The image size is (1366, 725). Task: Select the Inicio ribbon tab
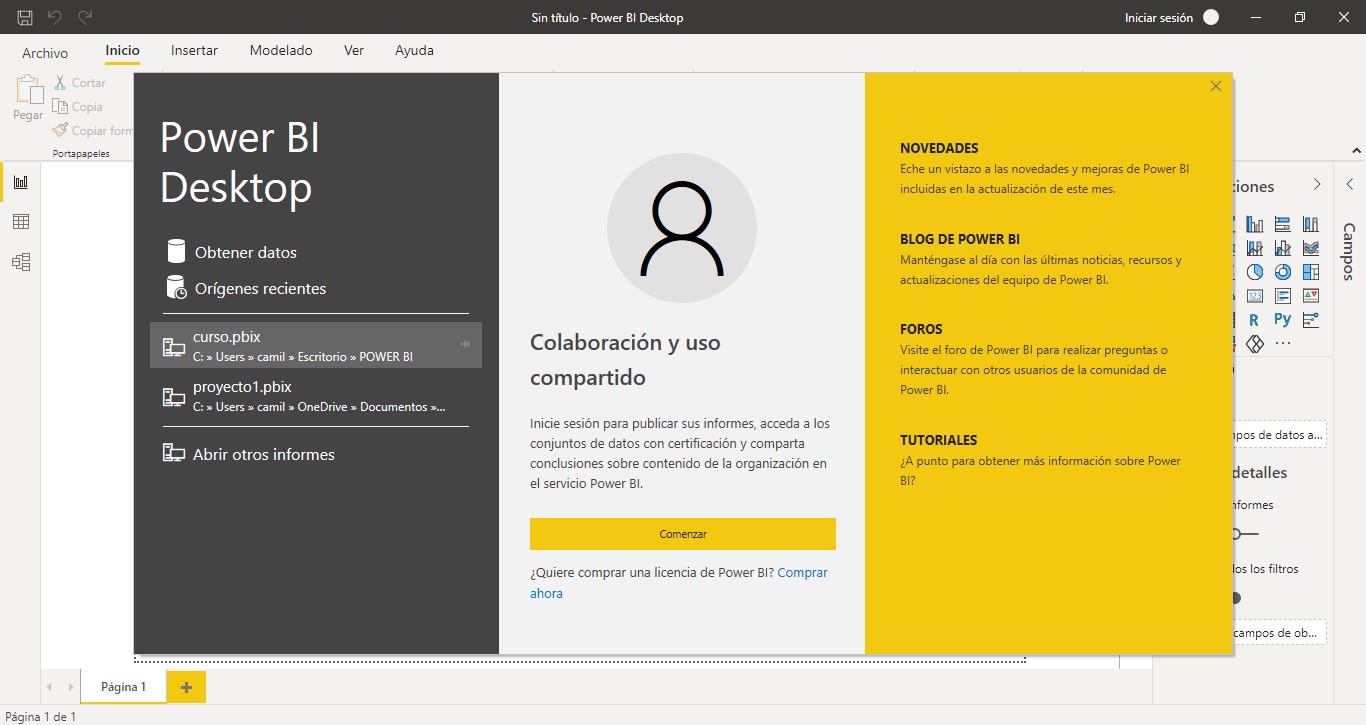[x=123, y=50]
